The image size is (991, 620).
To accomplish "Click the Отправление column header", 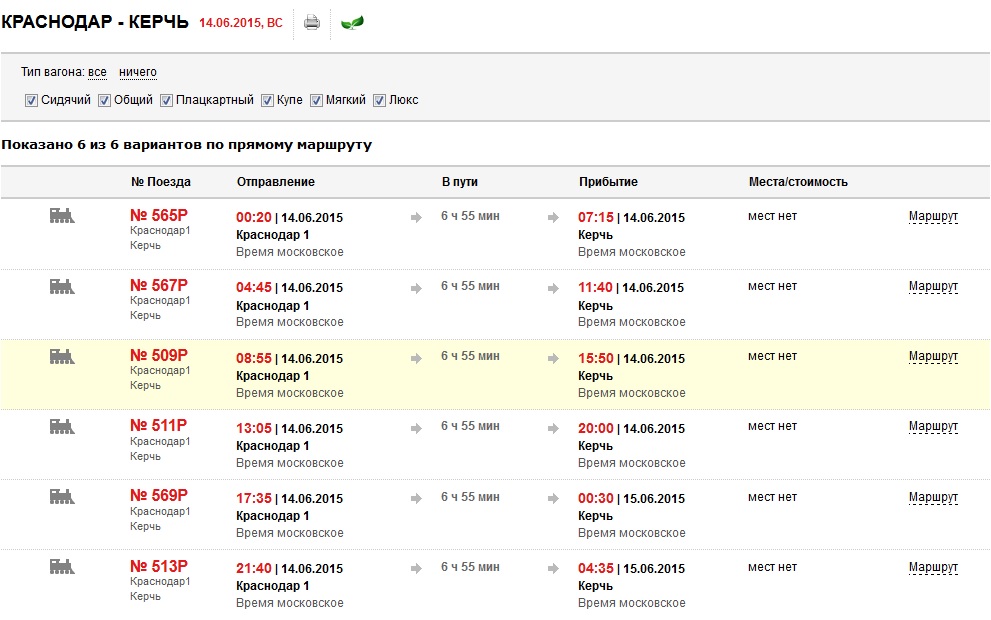I will point(275,182).
